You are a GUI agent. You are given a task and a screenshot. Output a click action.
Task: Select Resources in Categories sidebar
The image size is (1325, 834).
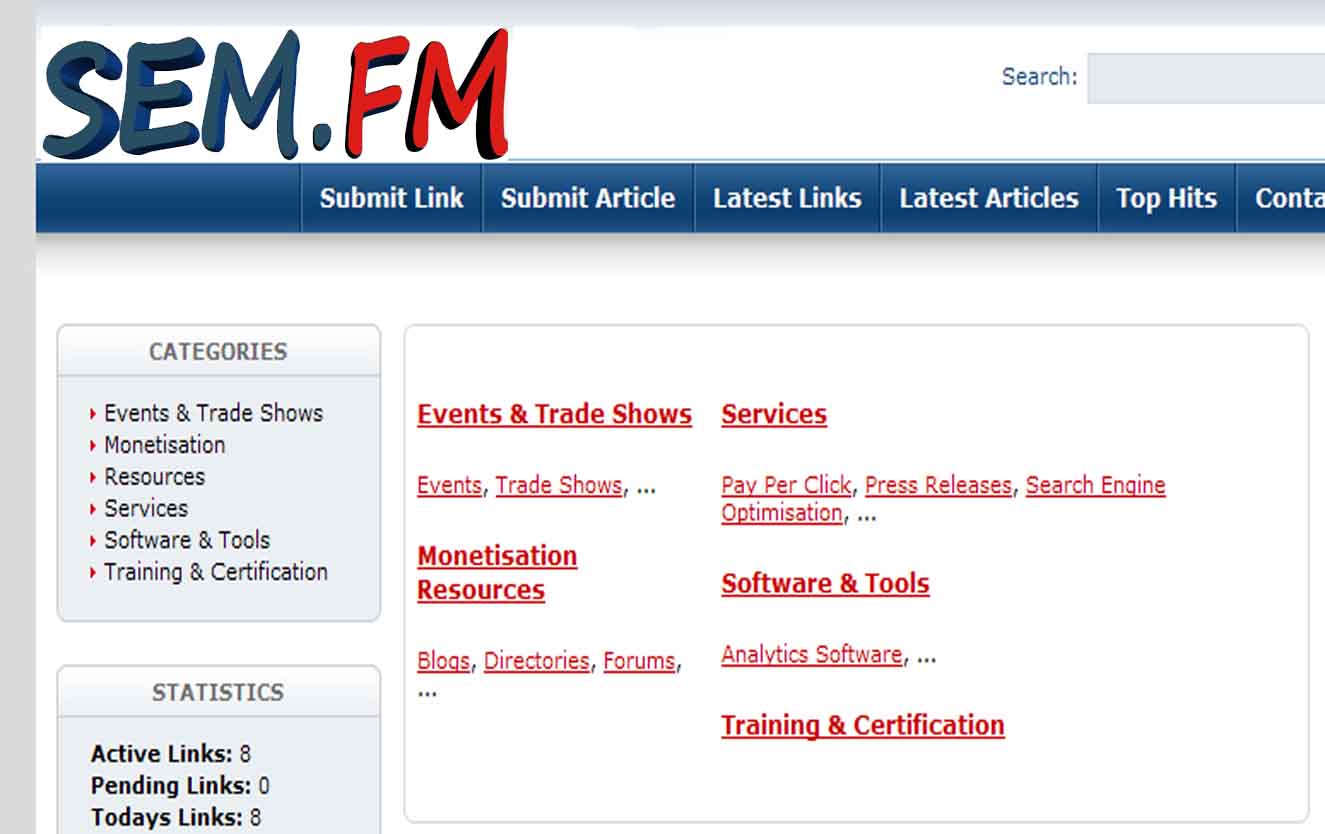(x=155, y=477)
